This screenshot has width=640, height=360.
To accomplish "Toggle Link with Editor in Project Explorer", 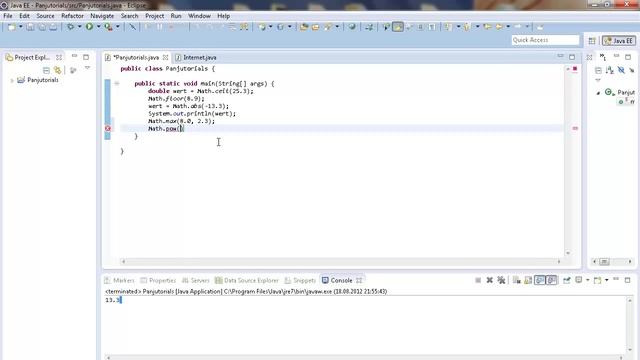I will 58,70.
